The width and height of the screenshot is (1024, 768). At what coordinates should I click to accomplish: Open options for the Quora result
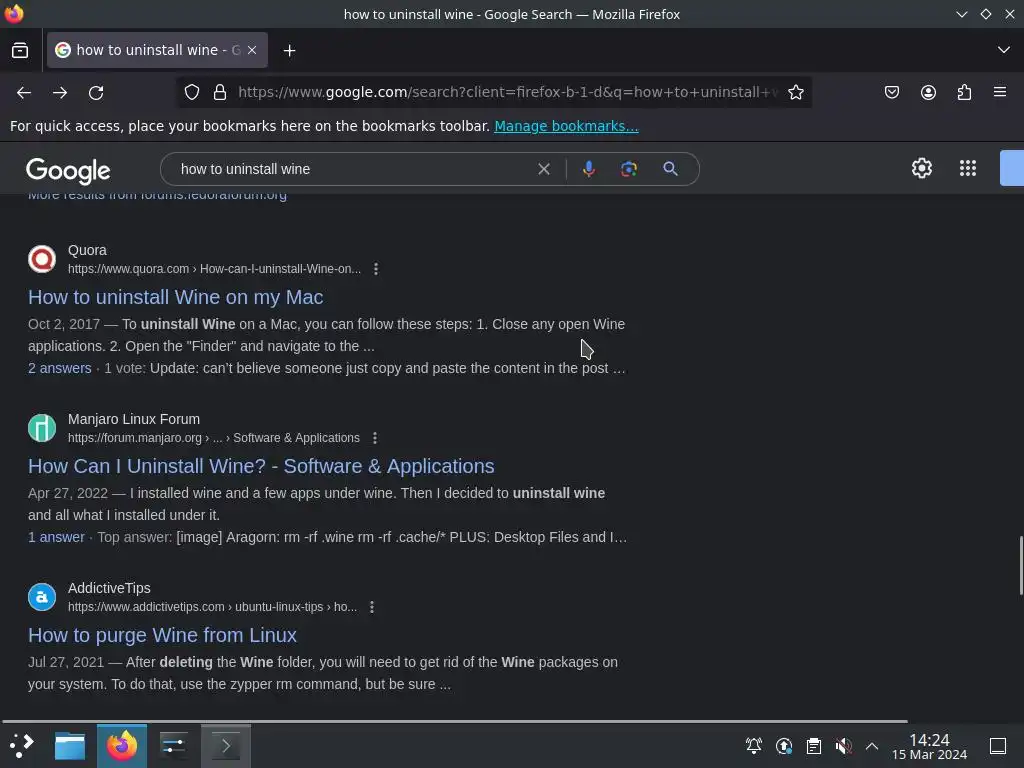[x=376, y=269]
